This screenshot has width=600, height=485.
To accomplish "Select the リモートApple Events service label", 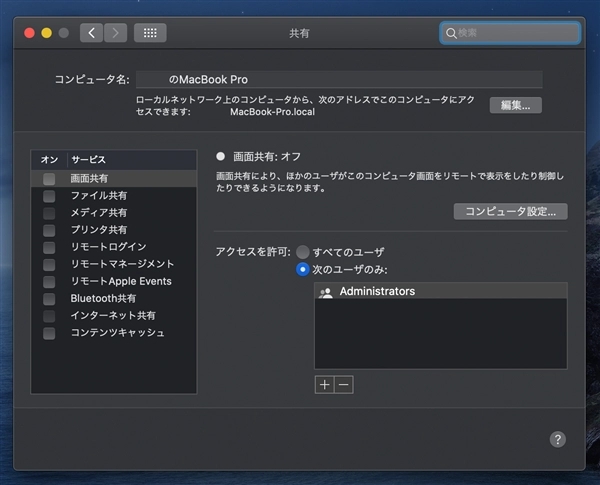I will click(121, 281).
